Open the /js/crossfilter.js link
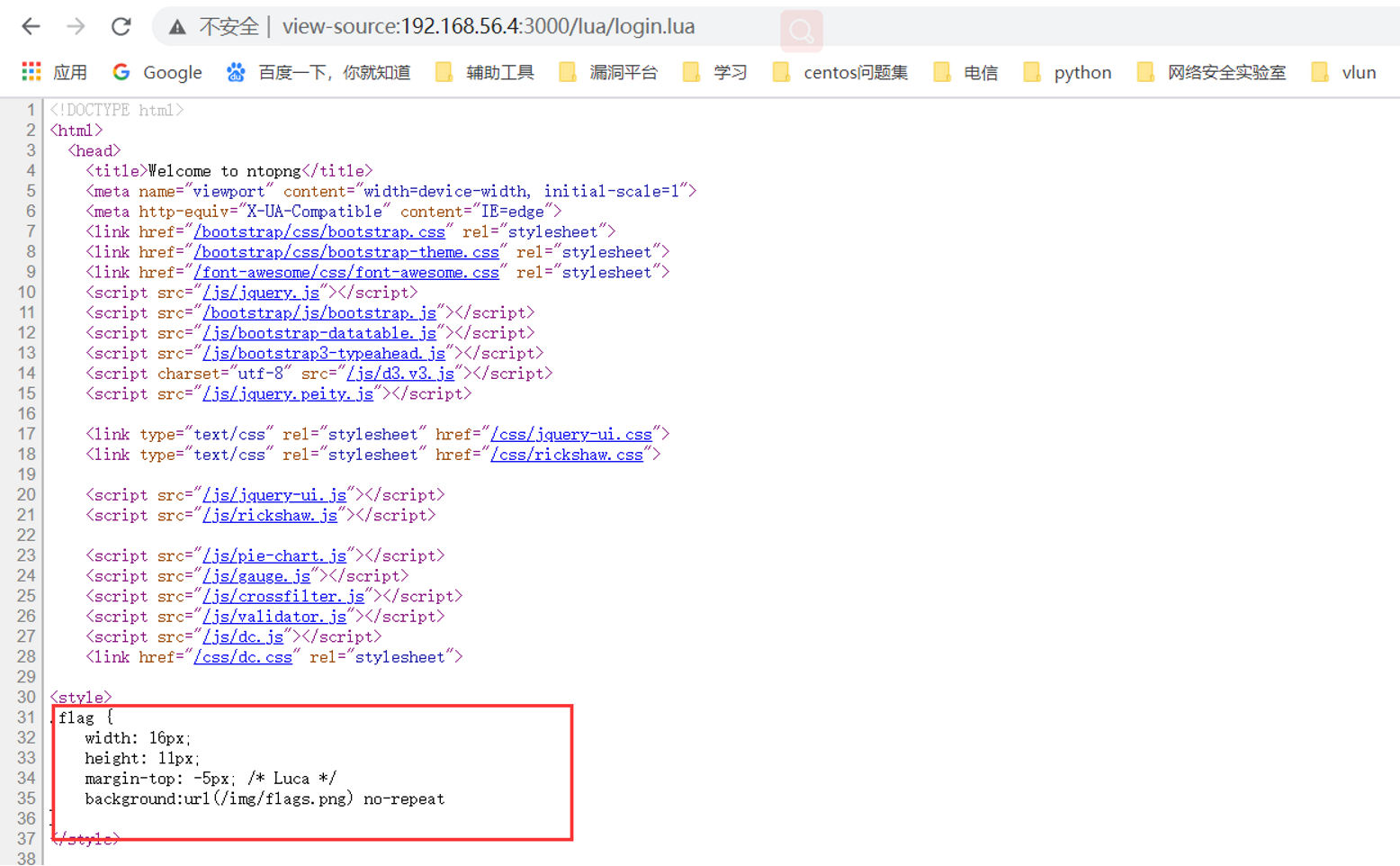This screenshot has width=1400, height=866. coord(283,597)
